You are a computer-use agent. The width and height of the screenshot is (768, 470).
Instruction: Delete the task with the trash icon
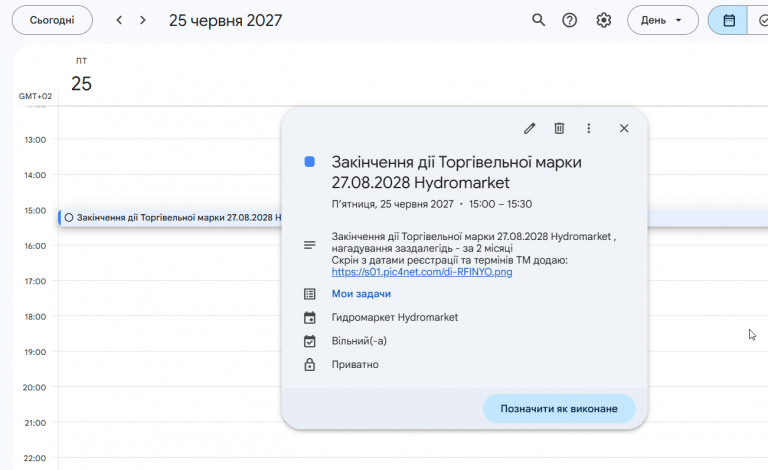pos(559,128)
